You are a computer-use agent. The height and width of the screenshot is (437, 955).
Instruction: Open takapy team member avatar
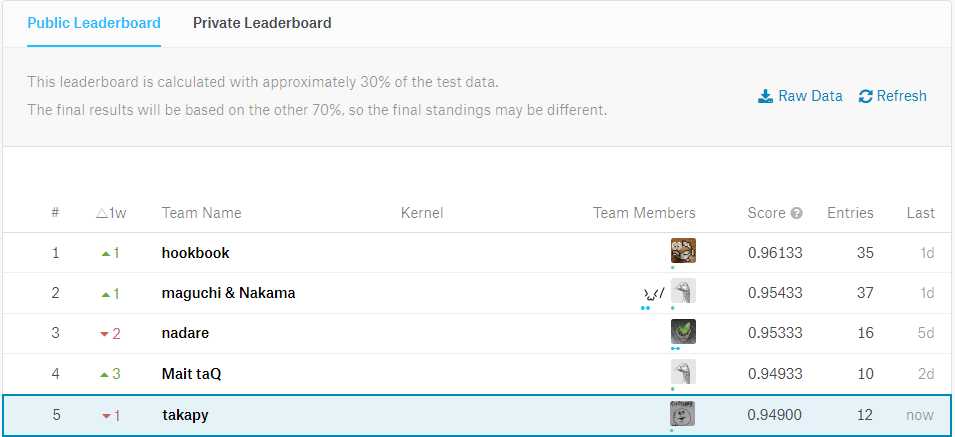click(x=683, y=413)
